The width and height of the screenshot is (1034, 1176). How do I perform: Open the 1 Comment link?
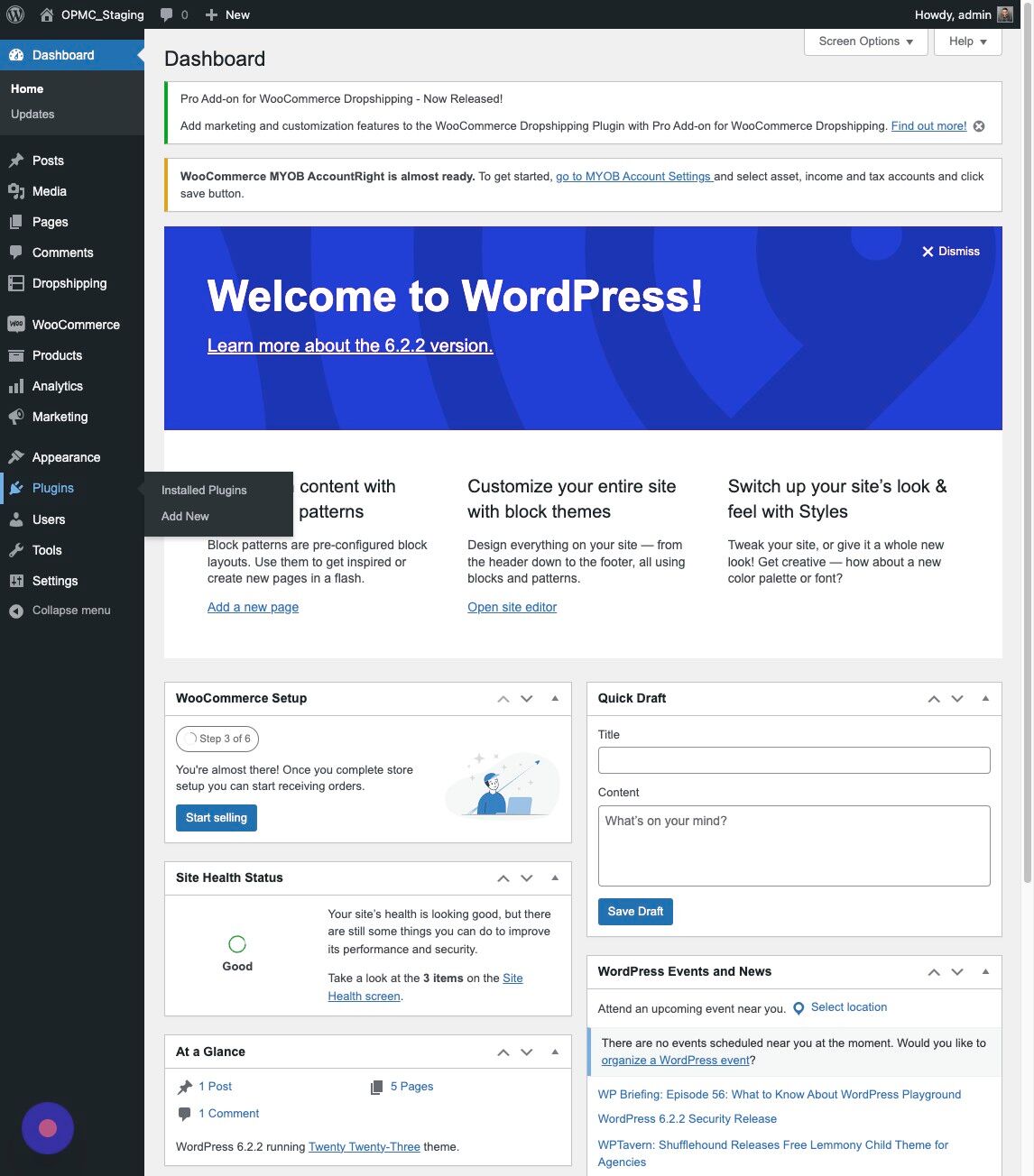[228, 1114]
